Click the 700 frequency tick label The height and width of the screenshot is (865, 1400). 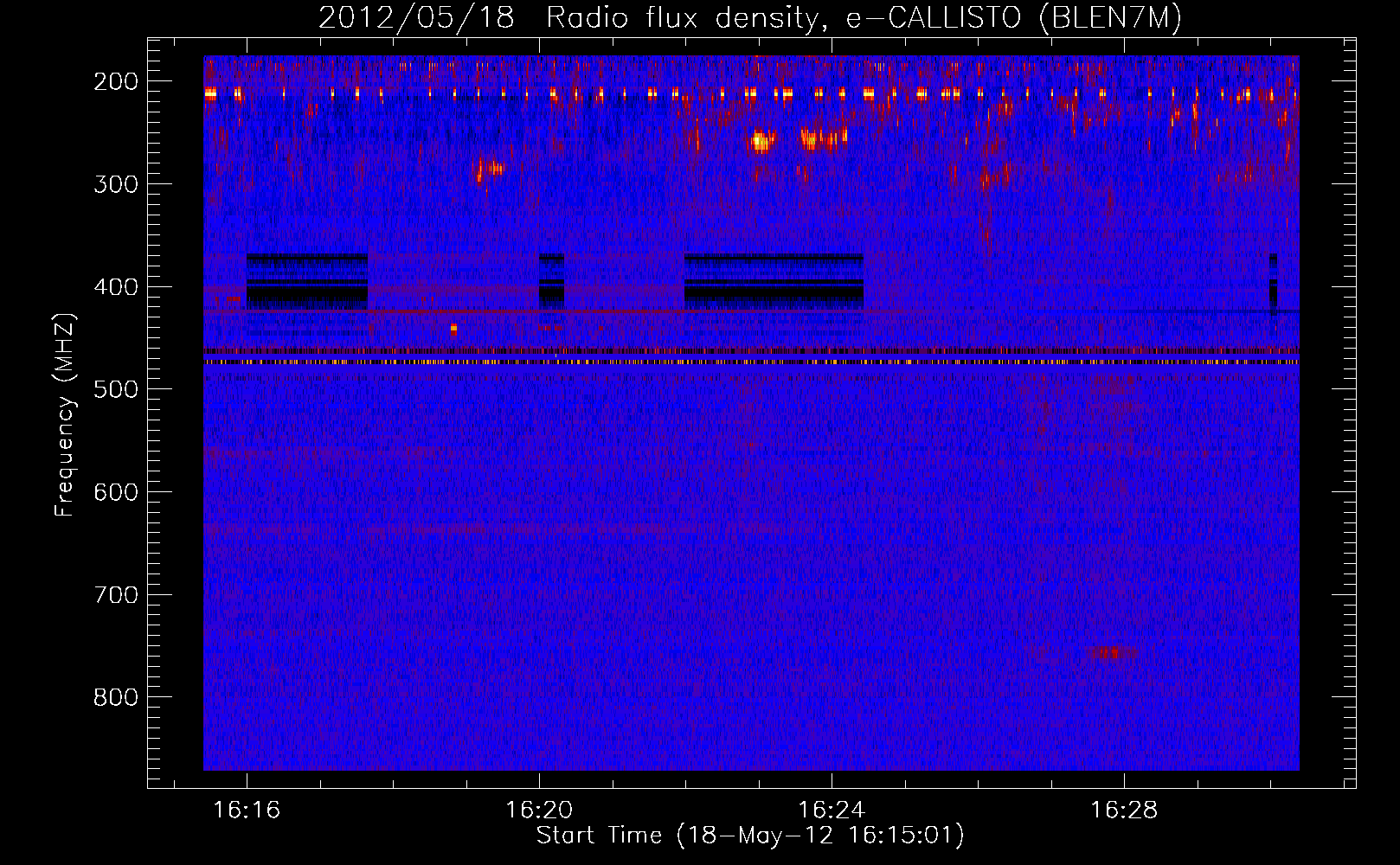116,596
